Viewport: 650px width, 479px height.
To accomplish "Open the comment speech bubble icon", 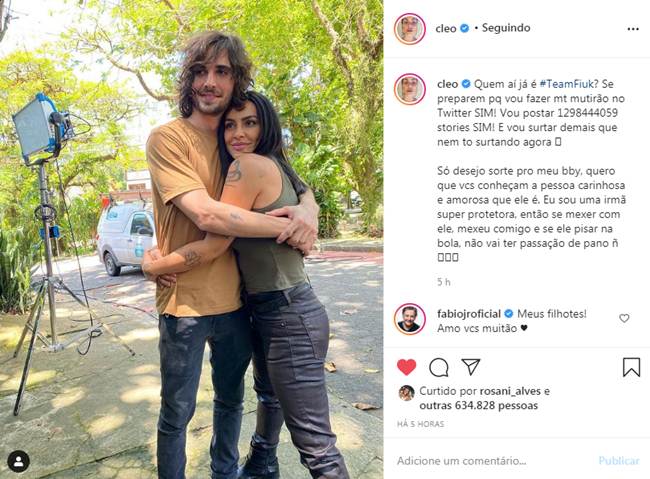I will (439, 367).
